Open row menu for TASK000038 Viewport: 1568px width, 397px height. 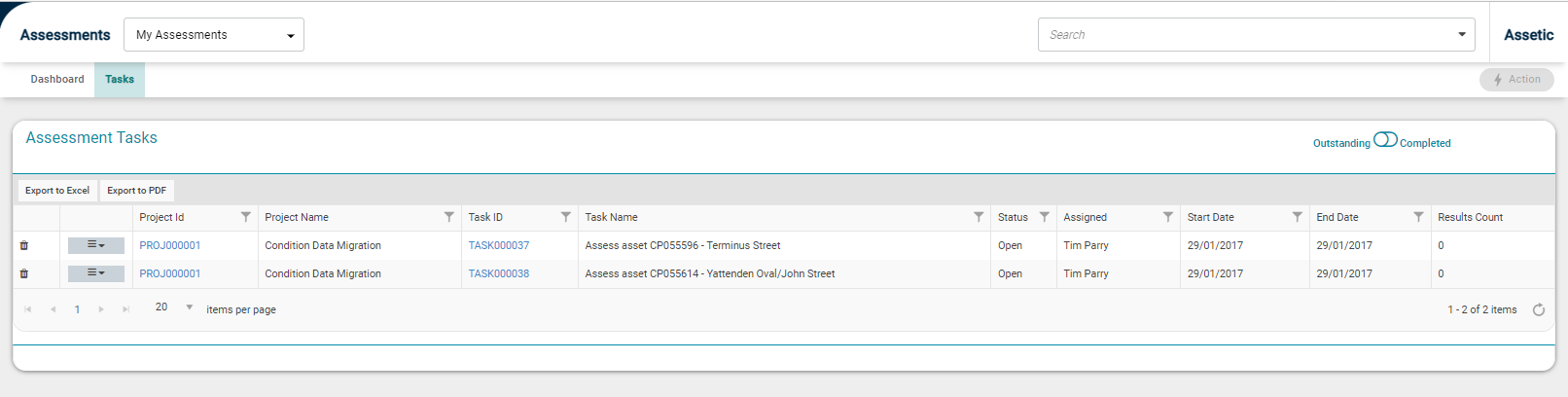95,273
